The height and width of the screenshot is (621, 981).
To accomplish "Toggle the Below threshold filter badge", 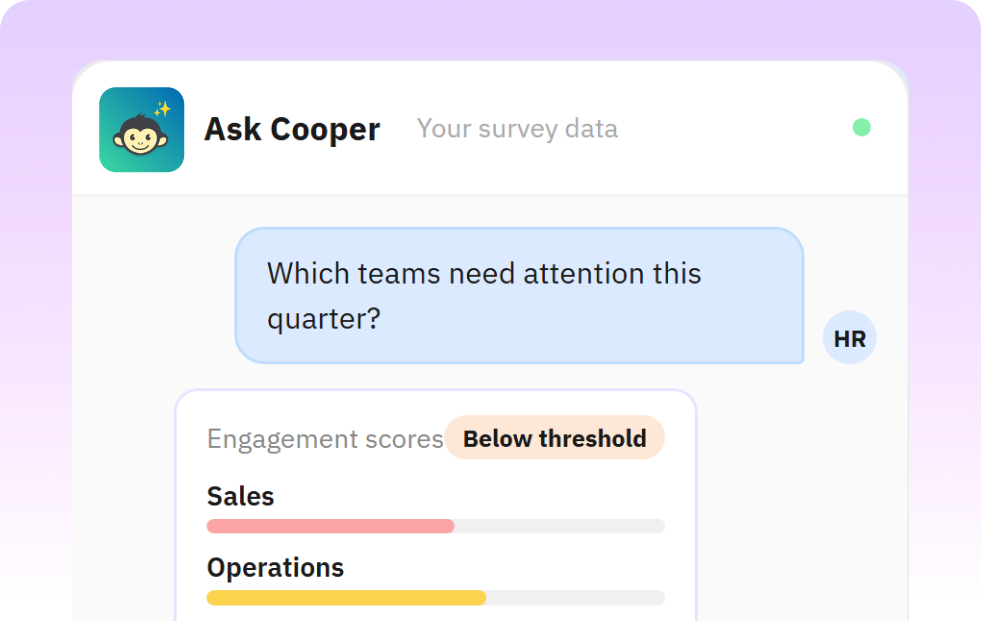I will point(555,438).
